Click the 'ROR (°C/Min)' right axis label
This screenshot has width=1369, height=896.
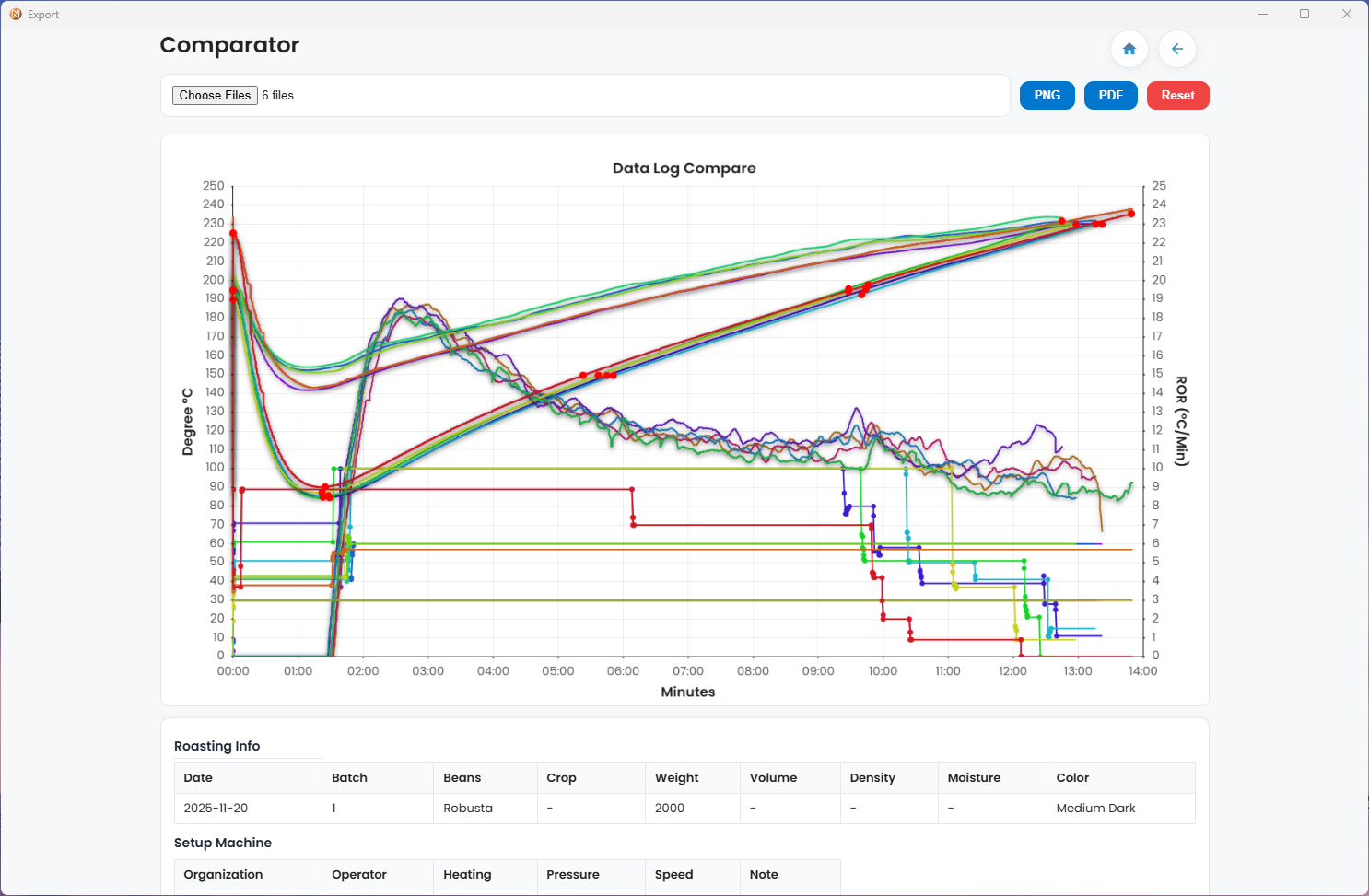[x=1181, y=421]
